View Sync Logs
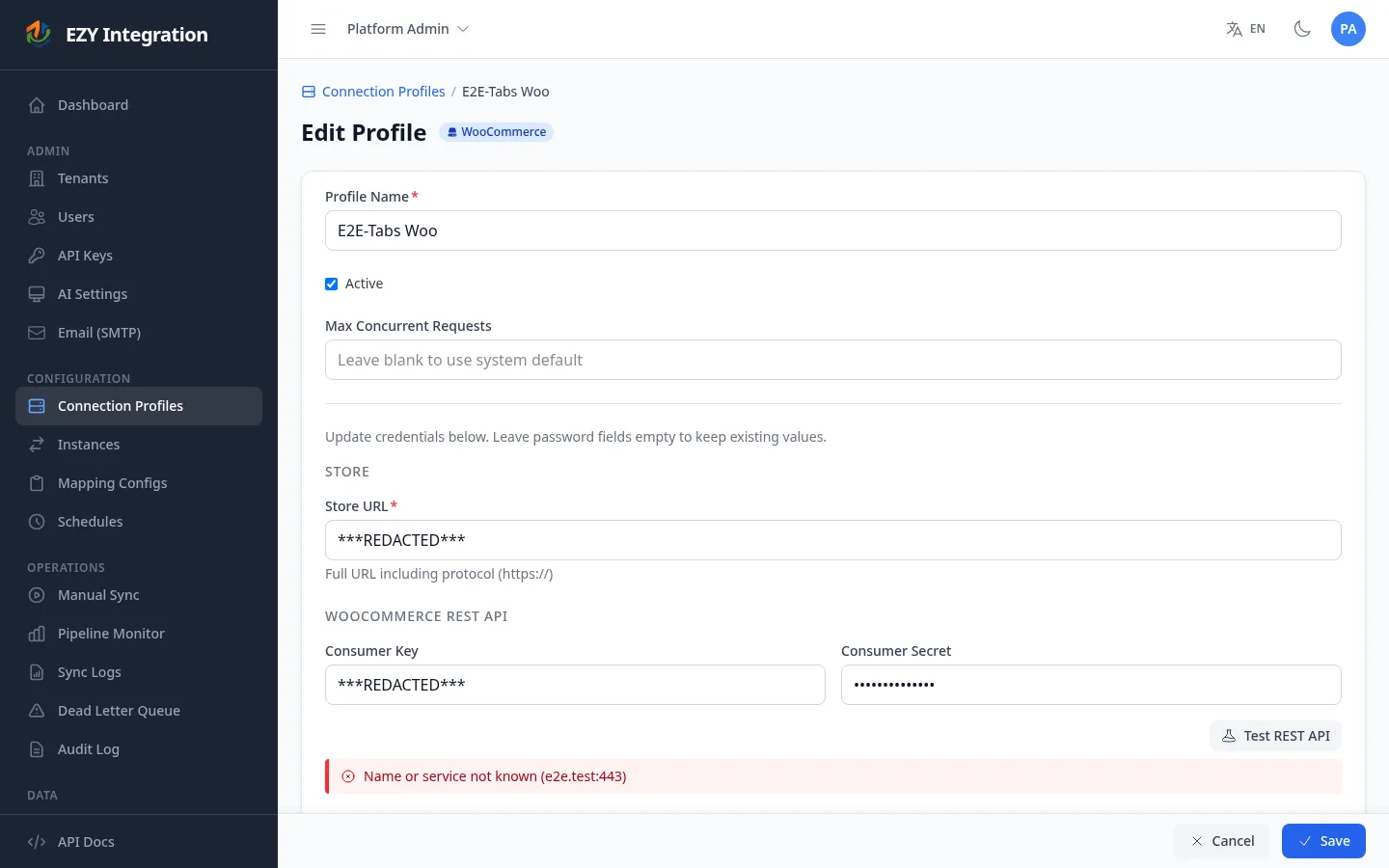The height and width of the screenshot is (868, 1389). (x=139, y=672)
